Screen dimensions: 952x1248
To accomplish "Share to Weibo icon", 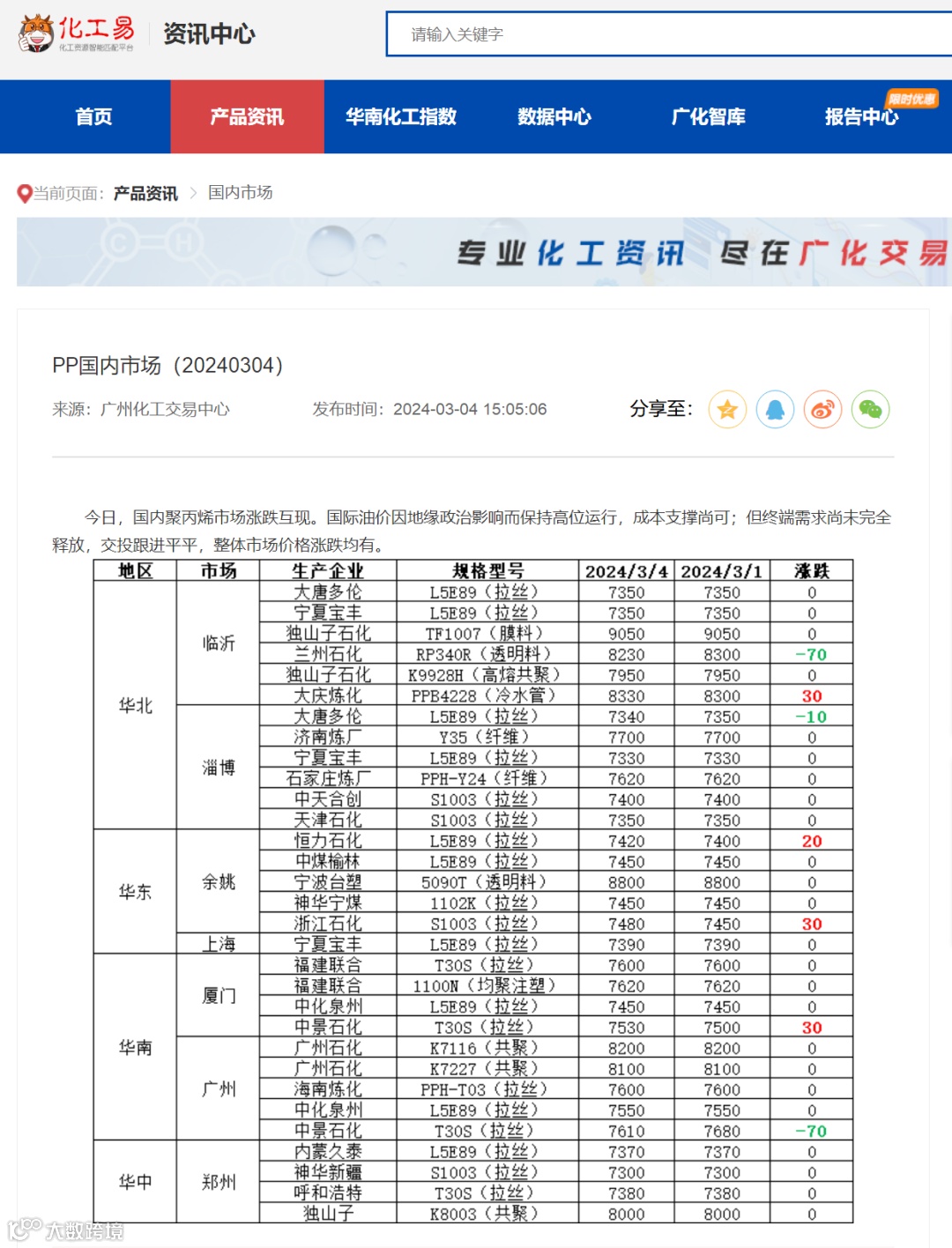I will click(x=822, y=409).
